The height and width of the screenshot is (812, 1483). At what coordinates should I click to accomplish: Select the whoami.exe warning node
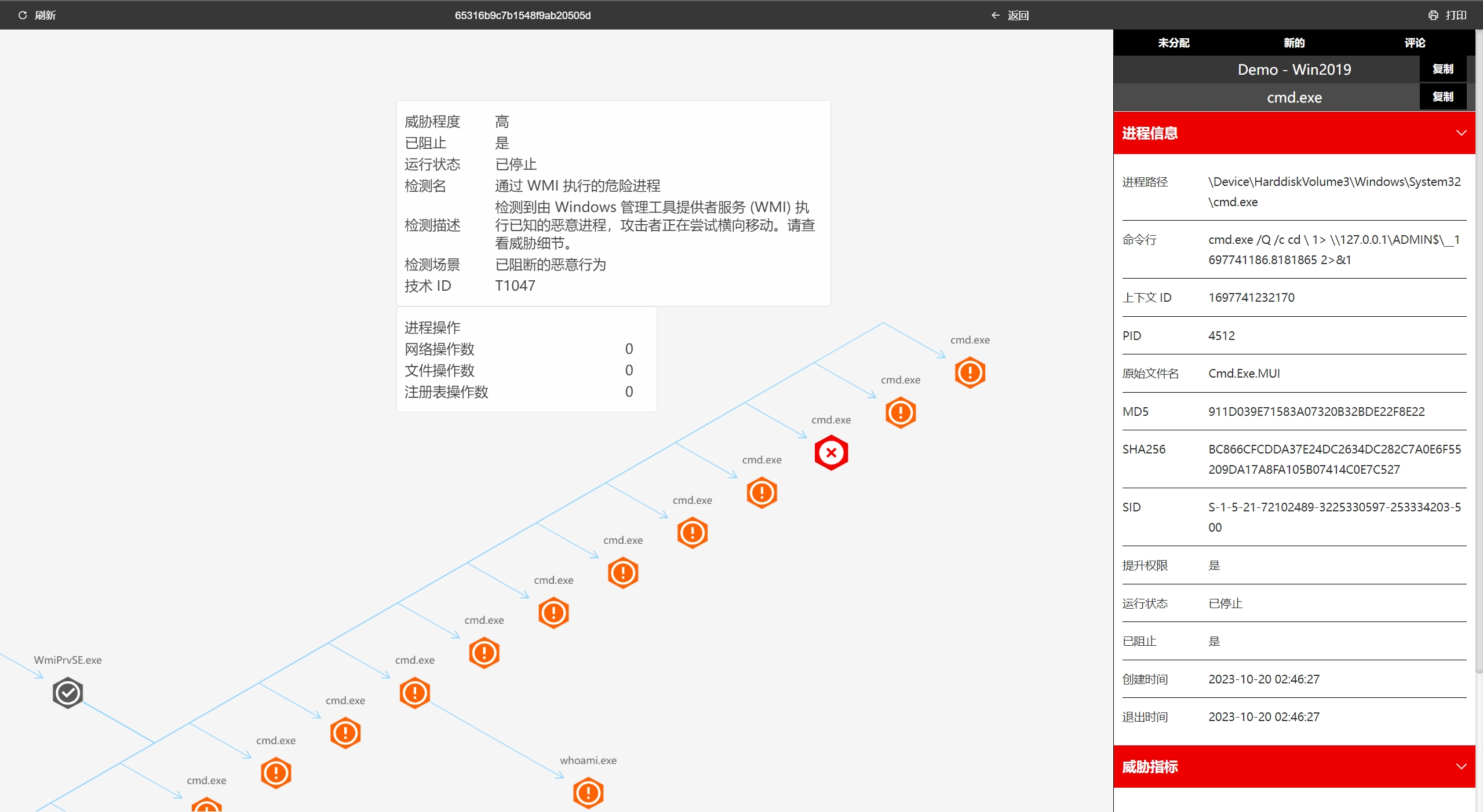[x=588, y=793]
